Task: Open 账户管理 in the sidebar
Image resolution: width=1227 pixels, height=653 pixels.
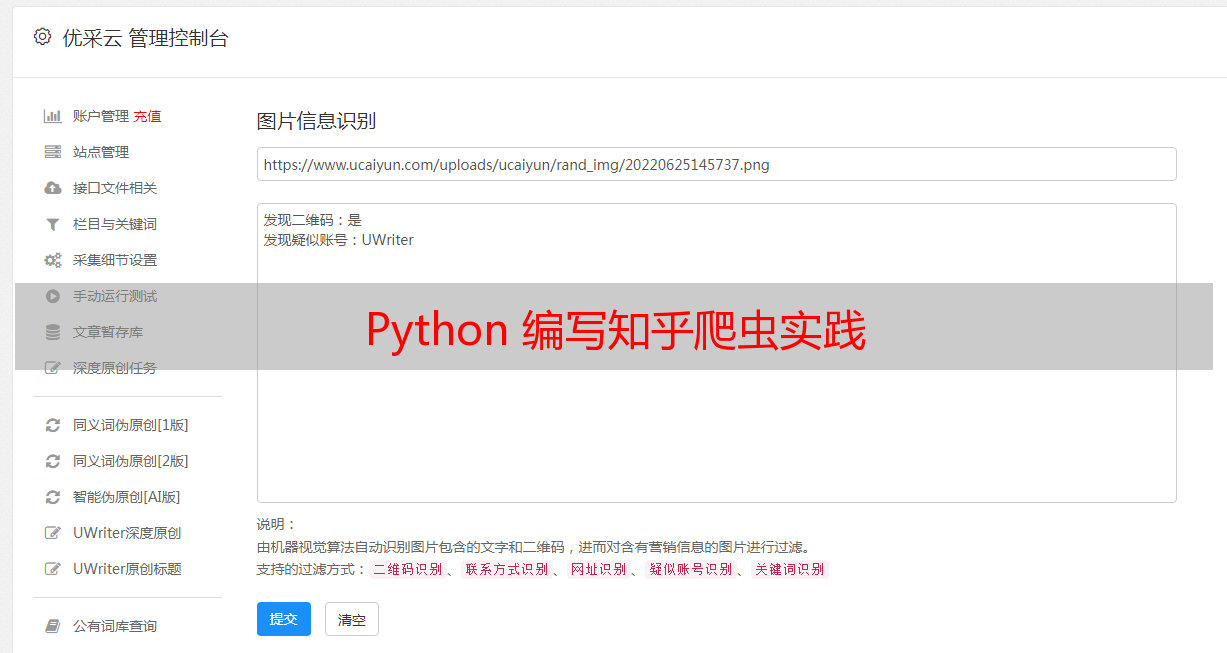Action: (101, 116)
